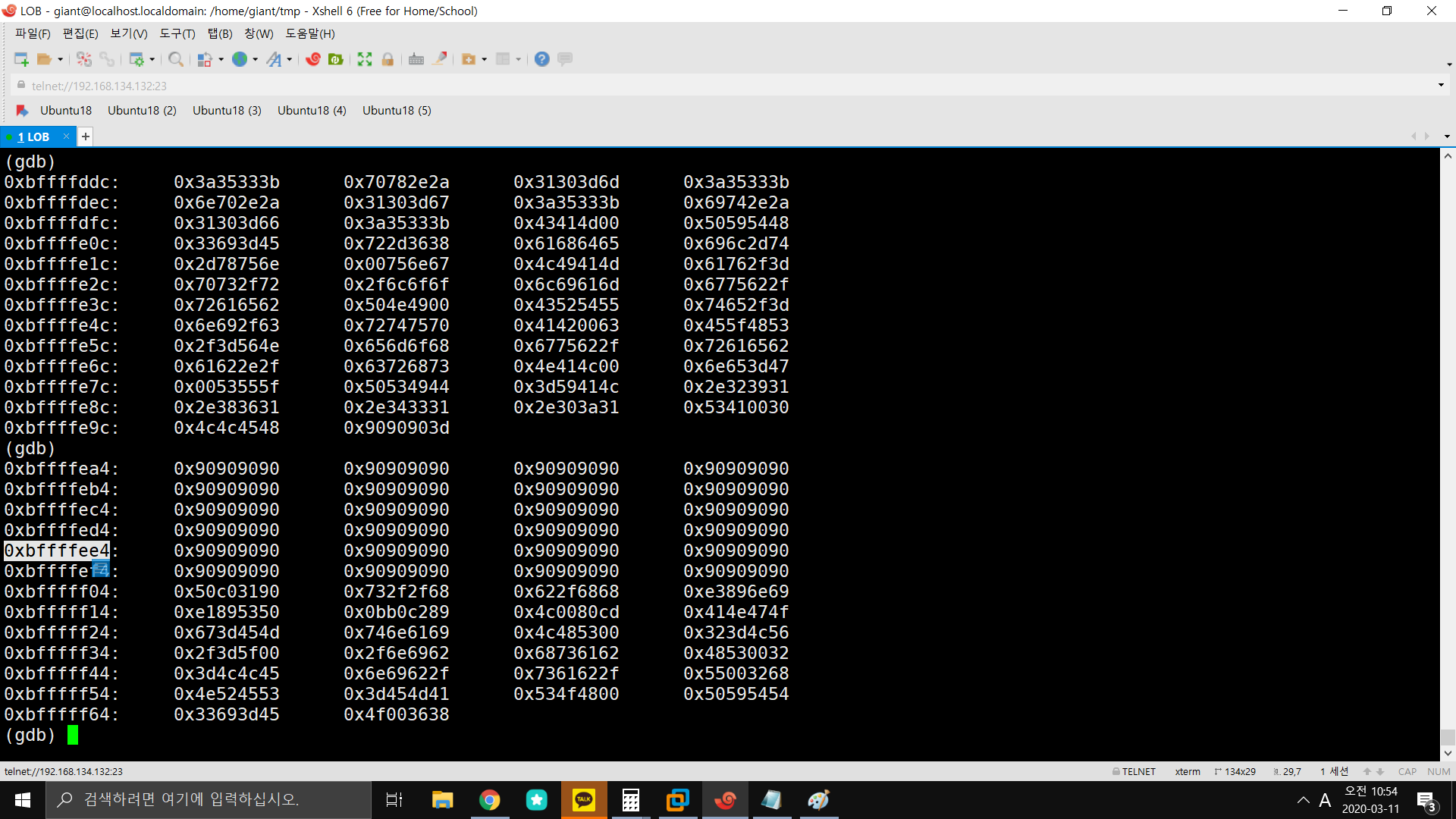Open Chrome from the Windows taskbar
The width and height of the screenshot is (1456, 819).
[490, 800]
